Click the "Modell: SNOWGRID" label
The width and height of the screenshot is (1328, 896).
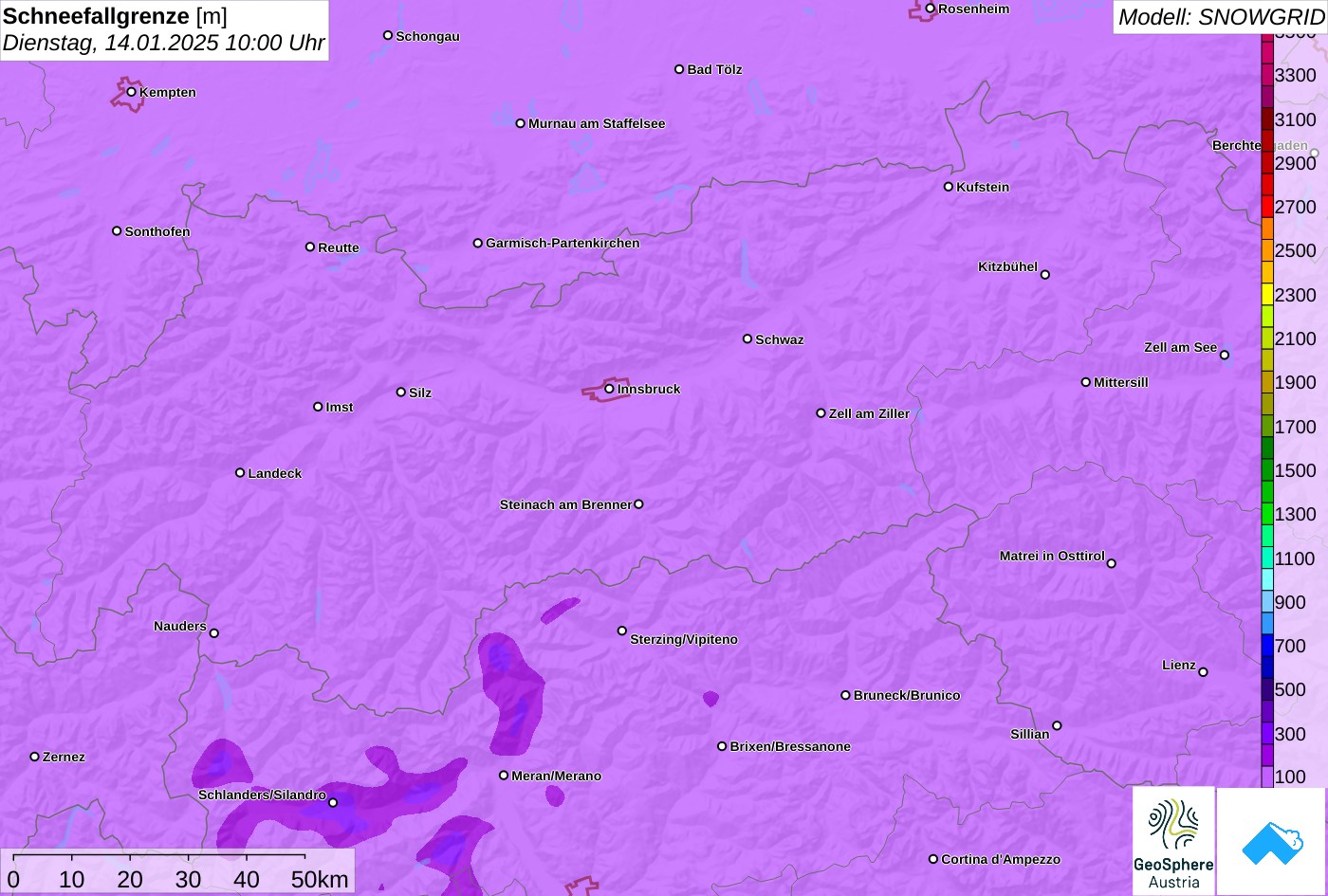tap(1221, 17)
